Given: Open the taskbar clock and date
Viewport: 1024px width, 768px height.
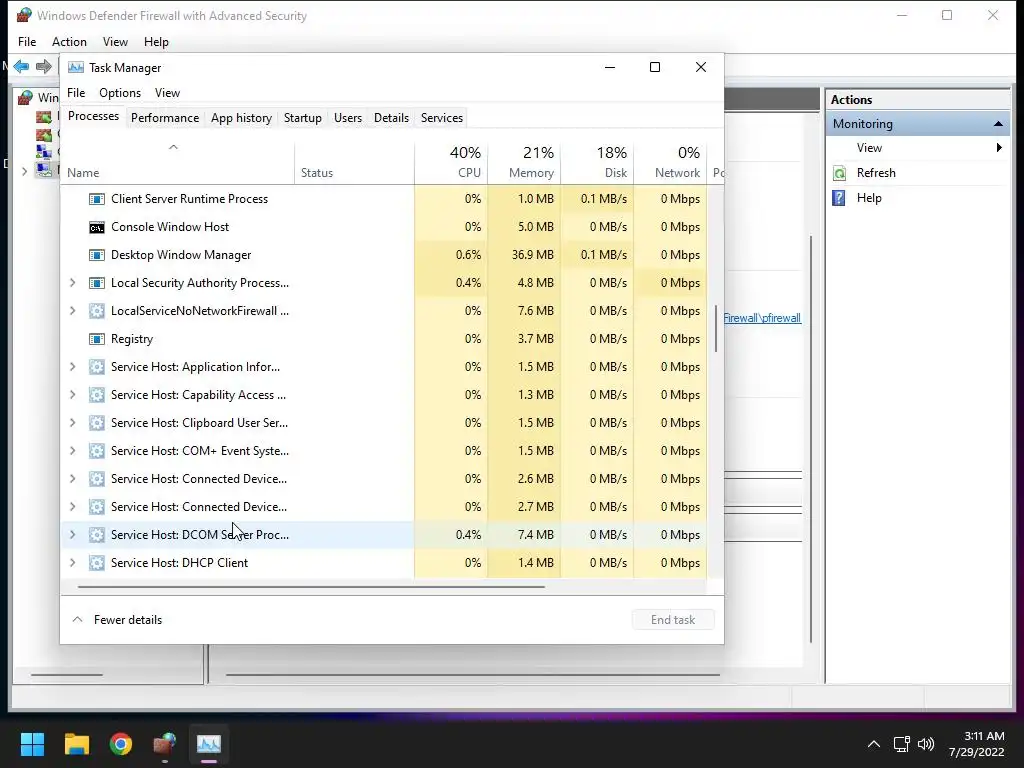Looking at the screenshot, I should pos(976,744).
